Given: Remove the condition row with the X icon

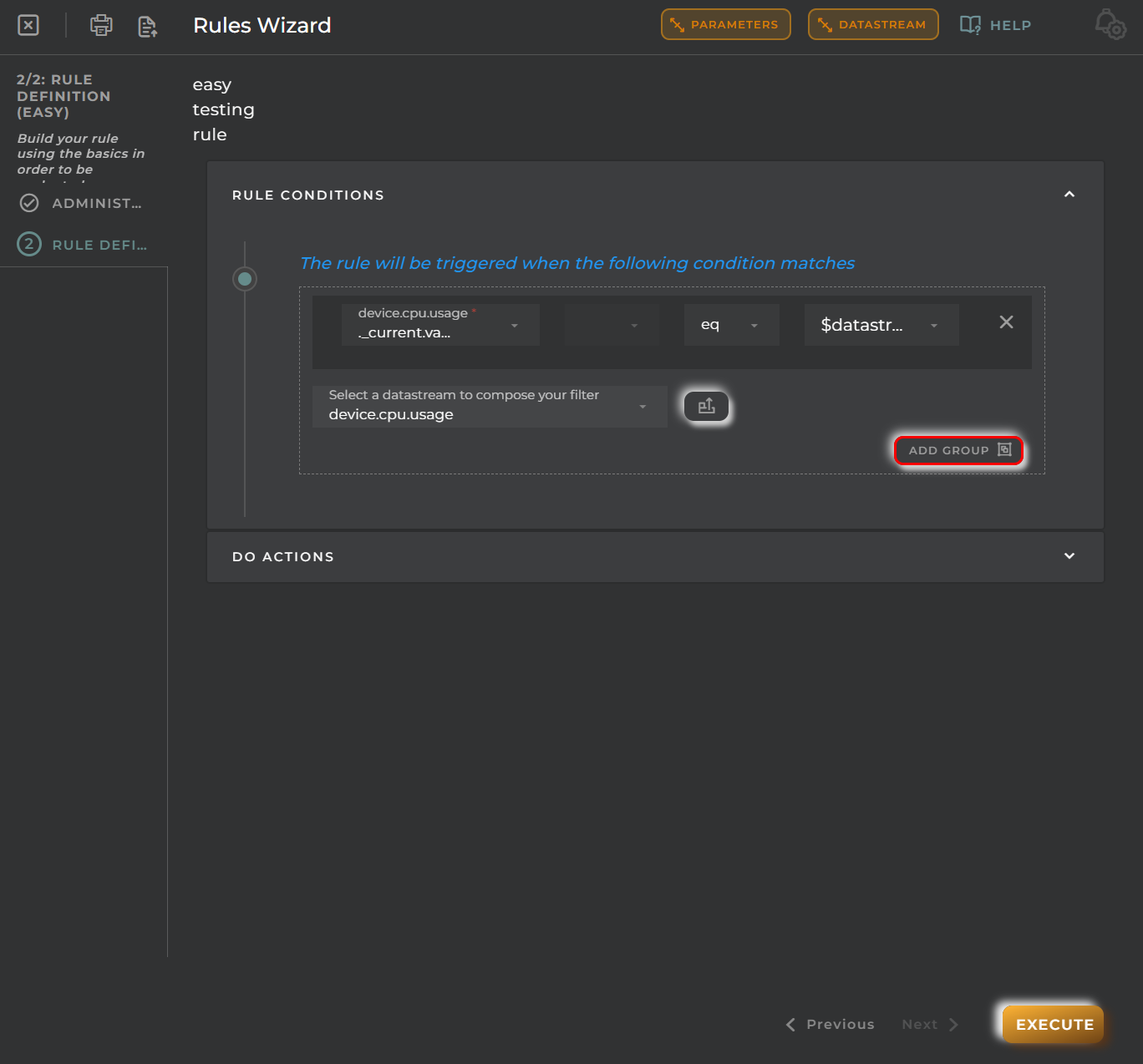Looking at the screenshot, I should [1006, 322].
